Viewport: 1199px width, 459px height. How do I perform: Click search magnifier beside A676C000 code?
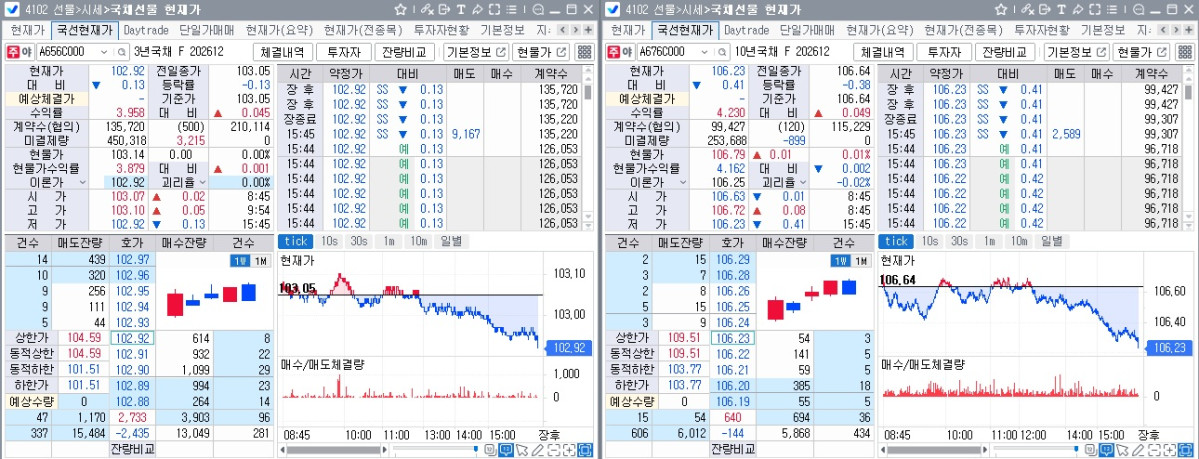[722, 52]
